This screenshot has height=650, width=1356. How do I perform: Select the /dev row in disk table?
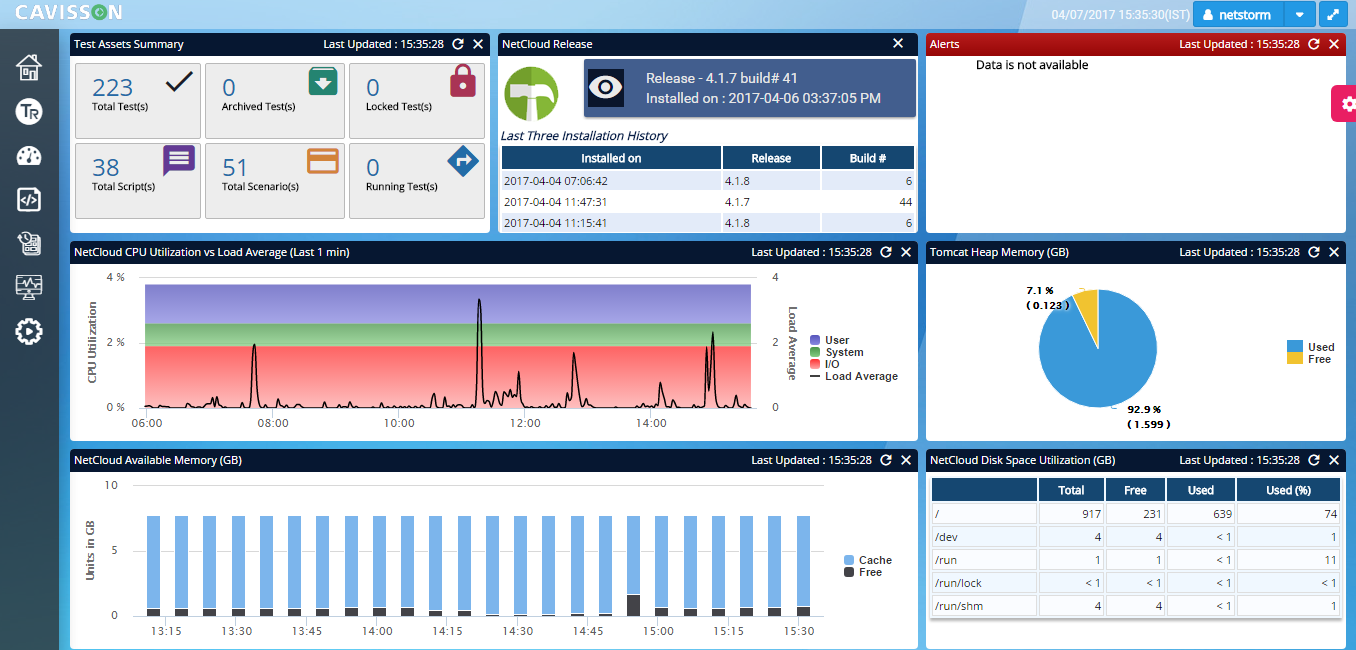(1136, 537)
